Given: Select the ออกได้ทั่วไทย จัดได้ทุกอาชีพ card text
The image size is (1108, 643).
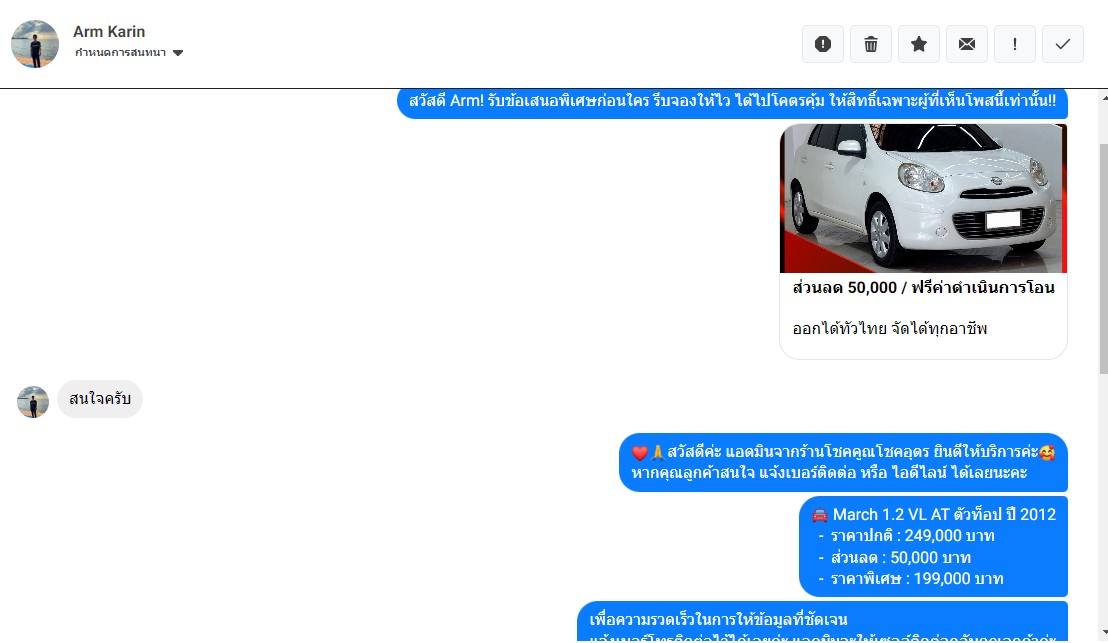Looking at the screenshot, I should click(890, 329).
